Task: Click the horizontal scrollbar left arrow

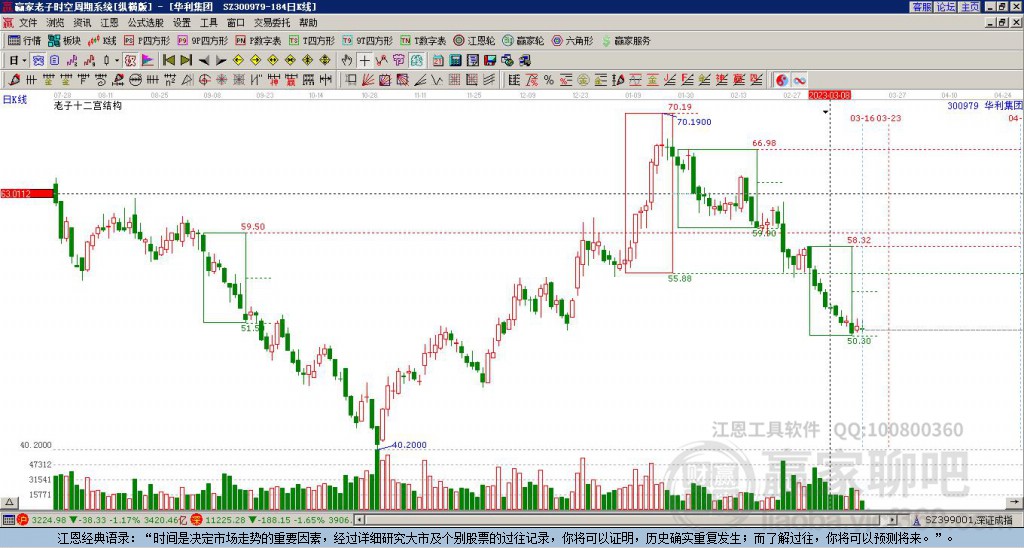Action: [359, 520]
